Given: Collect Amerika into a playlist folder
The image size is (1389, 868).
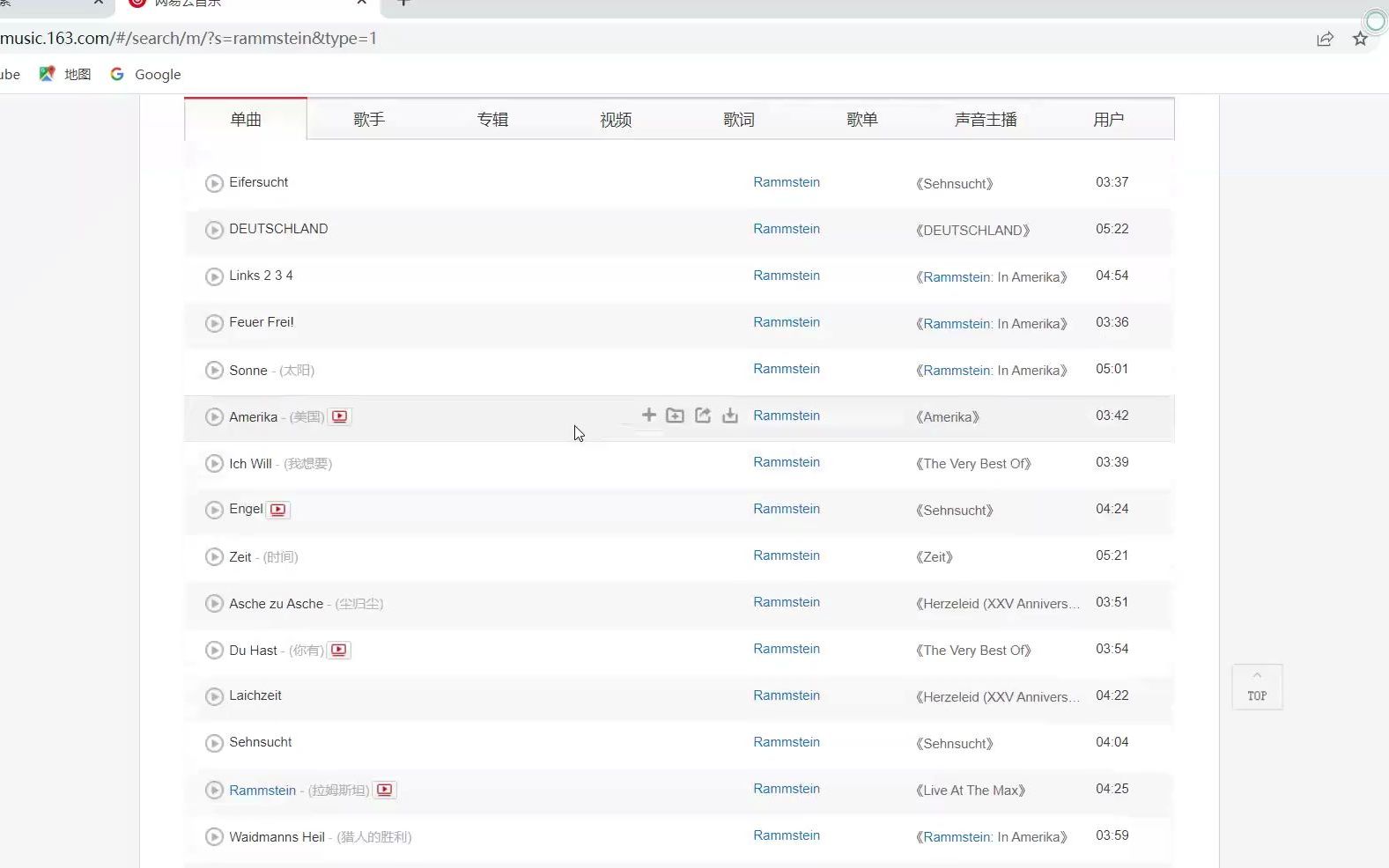Looking at the screenshot, I should [675, 415].
